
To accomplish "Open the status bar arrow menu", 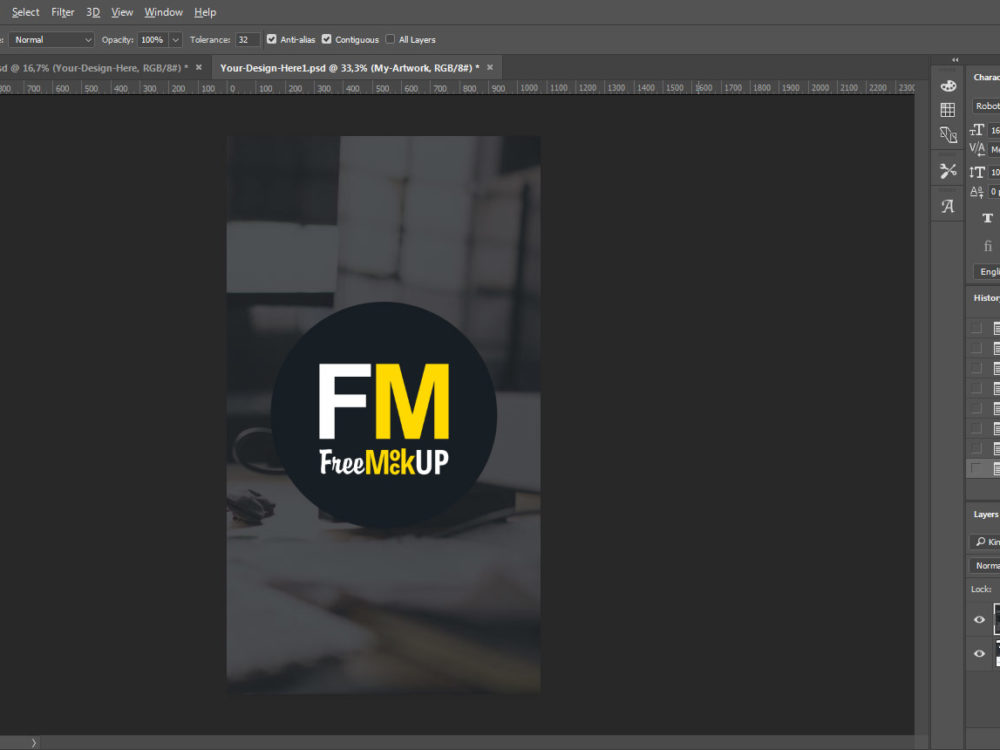I will tap(34, 743).
